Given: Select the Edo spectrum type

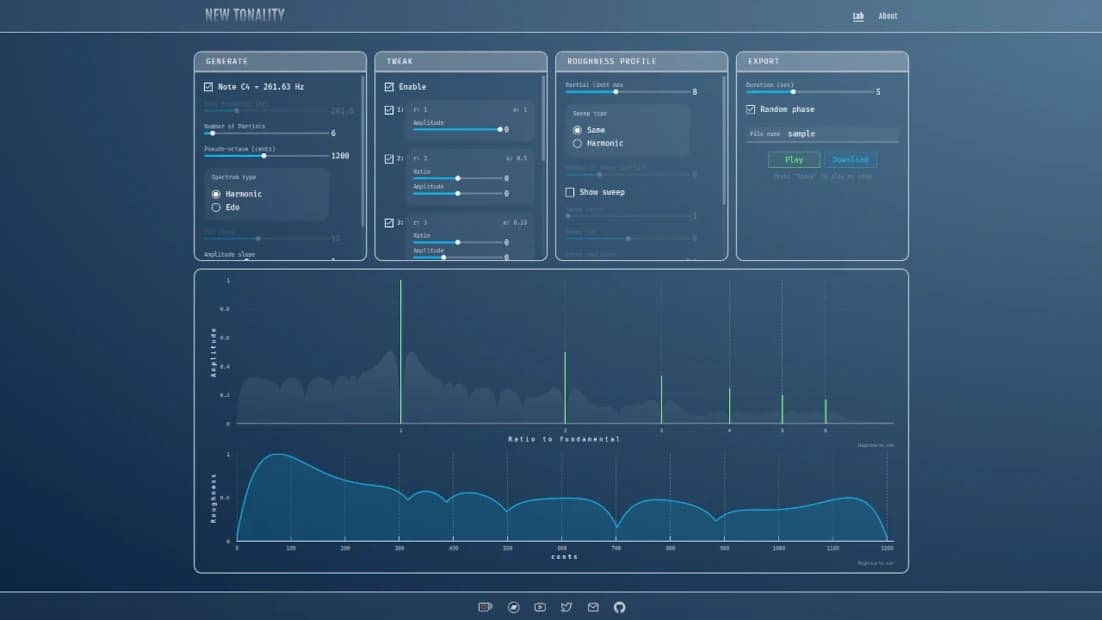Looking at the screenshot, I should (x=216, y=207).
